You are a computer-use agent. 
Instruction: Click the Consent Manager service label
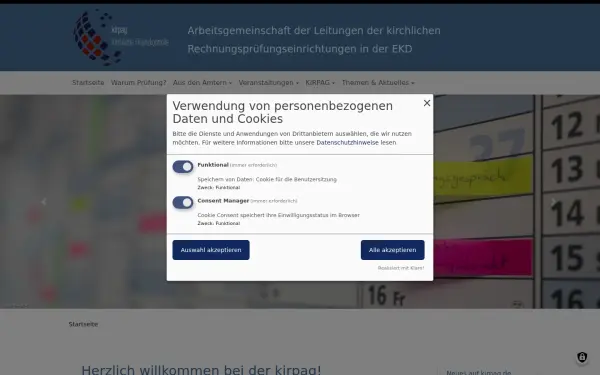[223, 201]
